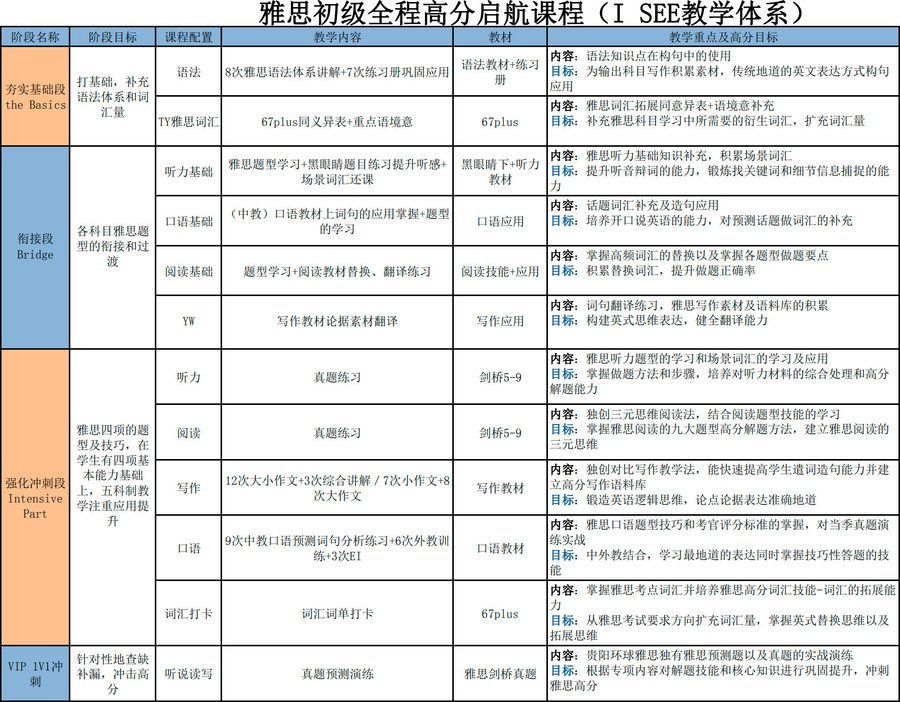Viewport: 900px width, 702px height.
Task: Select the '课程配置' column header
Action: (188, 37)
